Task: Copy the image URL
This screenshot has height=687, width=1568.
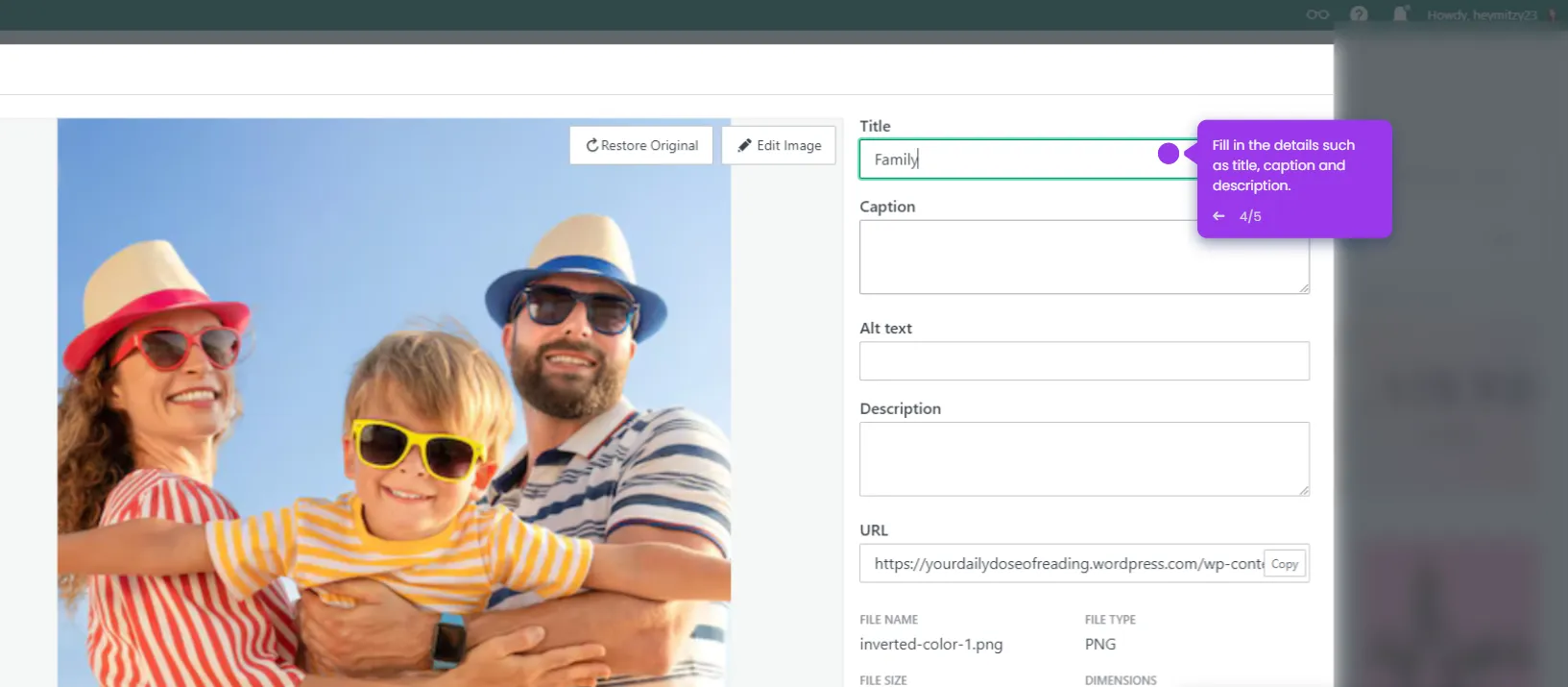Action: click(1285, 564)
